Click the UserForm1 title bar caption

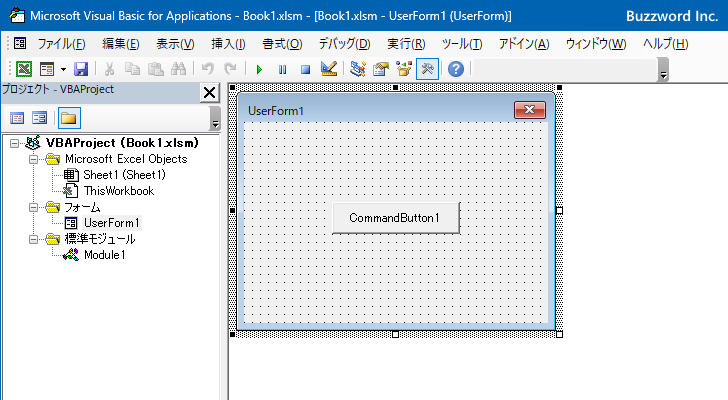[276, 111]
